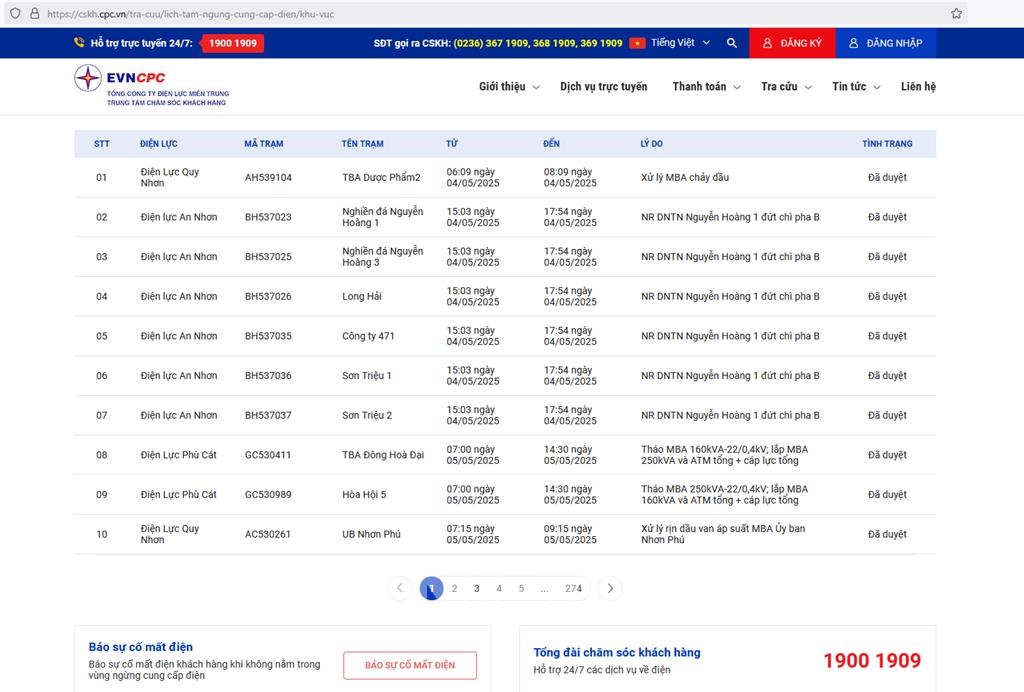Go to next page with right arrow

(x=610, y=588)
